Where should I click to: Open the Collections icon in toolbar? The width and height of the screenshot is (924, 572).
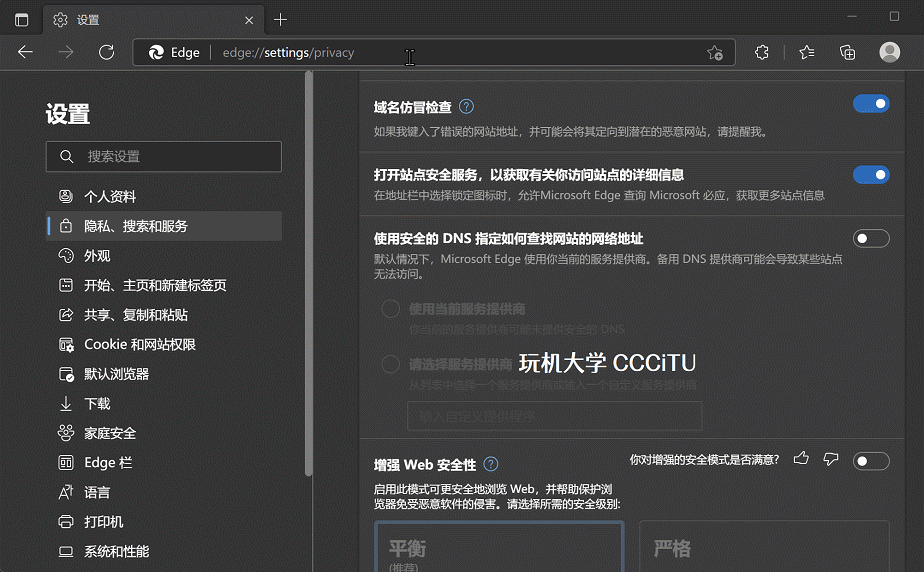pyautogui.click(x=848, y=53)
